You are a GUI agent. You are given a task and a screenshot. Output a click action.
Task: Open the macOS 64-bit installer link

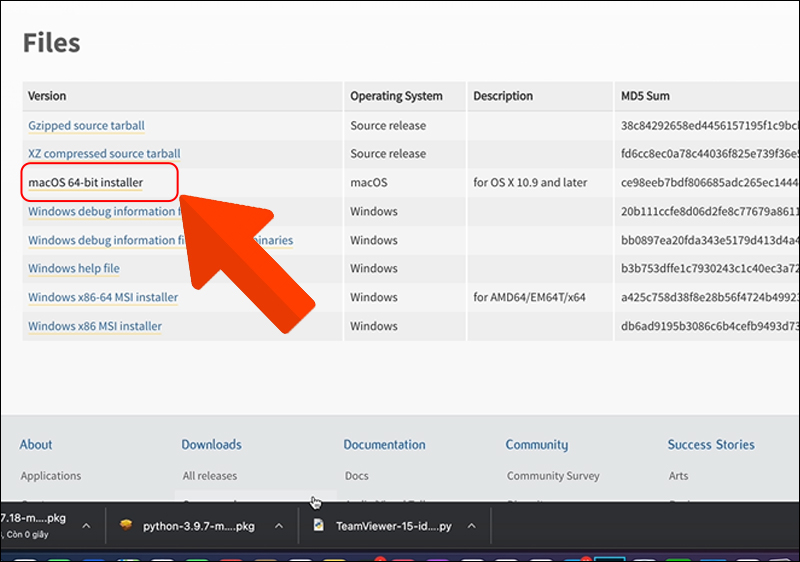click(x=86, y=183)
